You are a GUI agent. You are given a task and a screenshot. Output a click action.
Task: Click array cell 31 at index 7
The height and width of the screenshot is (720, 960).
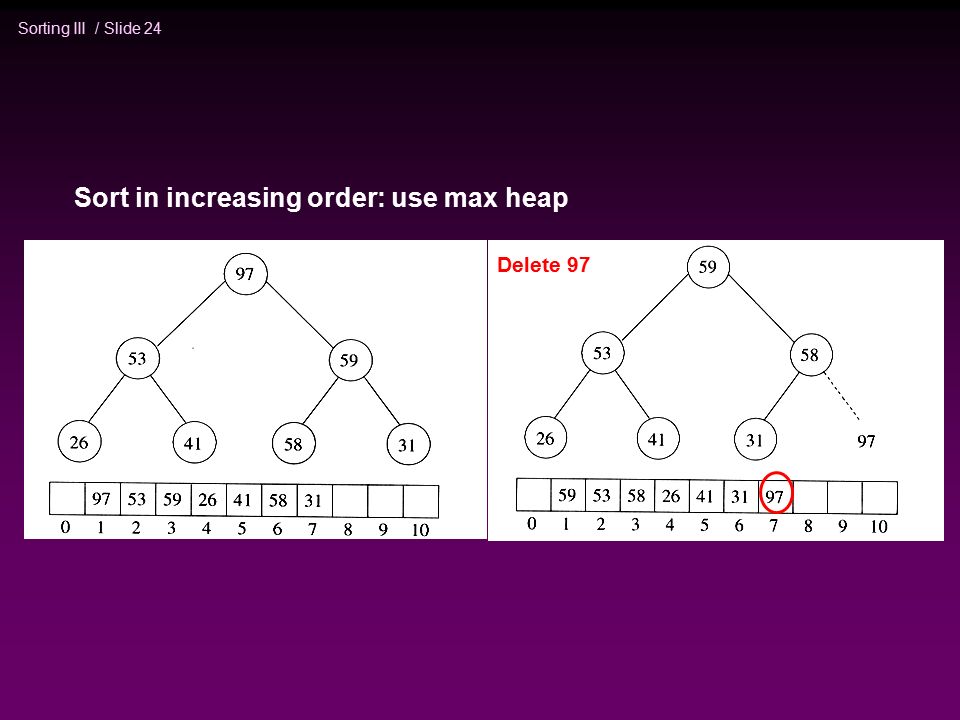[x=314, y=501]
